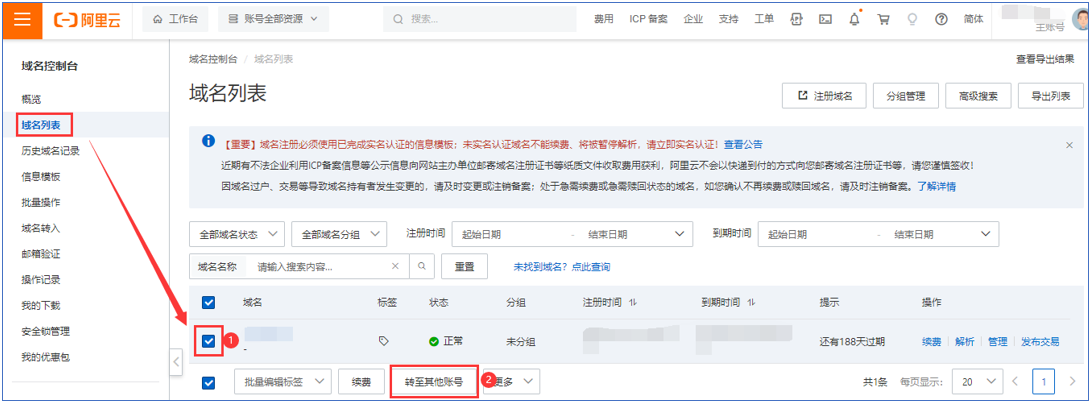Viewport: 1092px width, 405px height.
Task: Click the magnifier search icon beside domain name field
Action: (x=423, y=267)
